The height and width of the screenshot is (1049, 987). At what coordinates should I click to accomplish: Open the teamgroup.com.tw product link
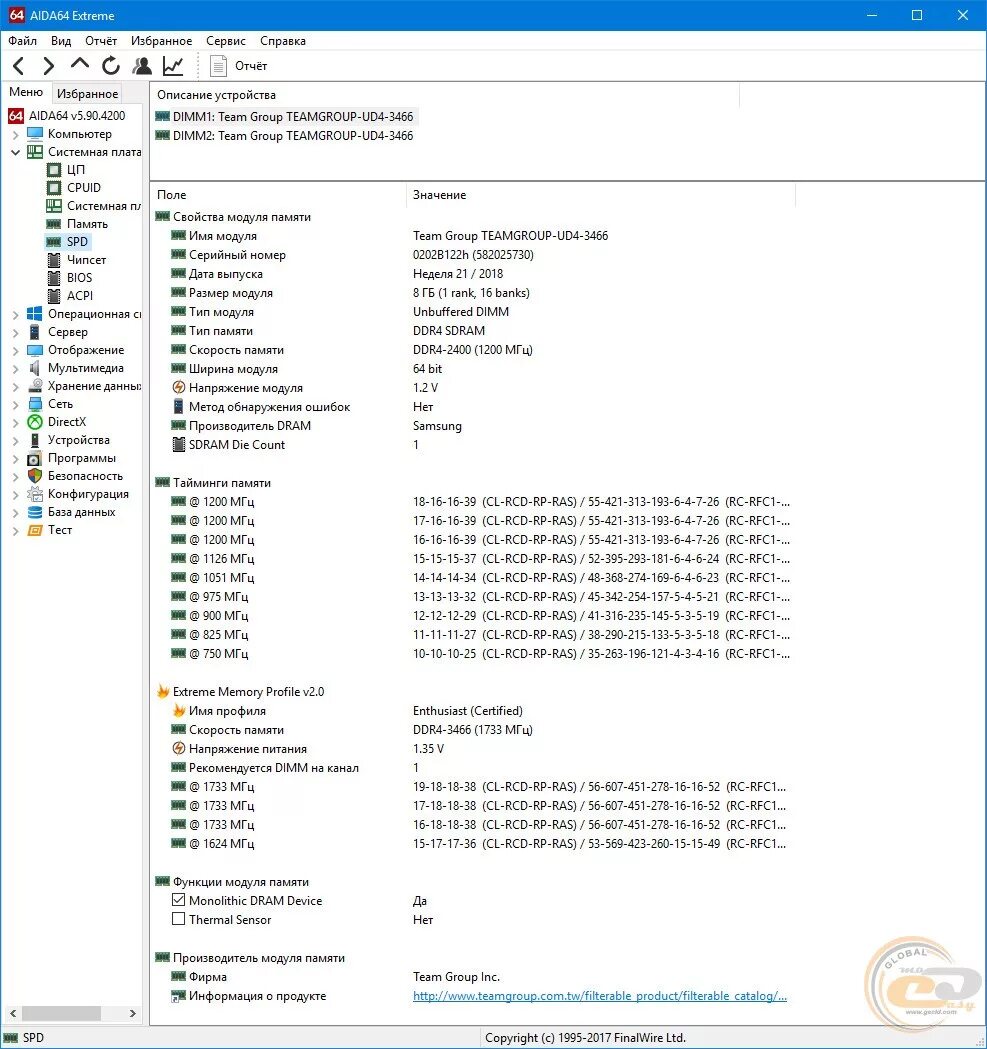coord(600,995)
